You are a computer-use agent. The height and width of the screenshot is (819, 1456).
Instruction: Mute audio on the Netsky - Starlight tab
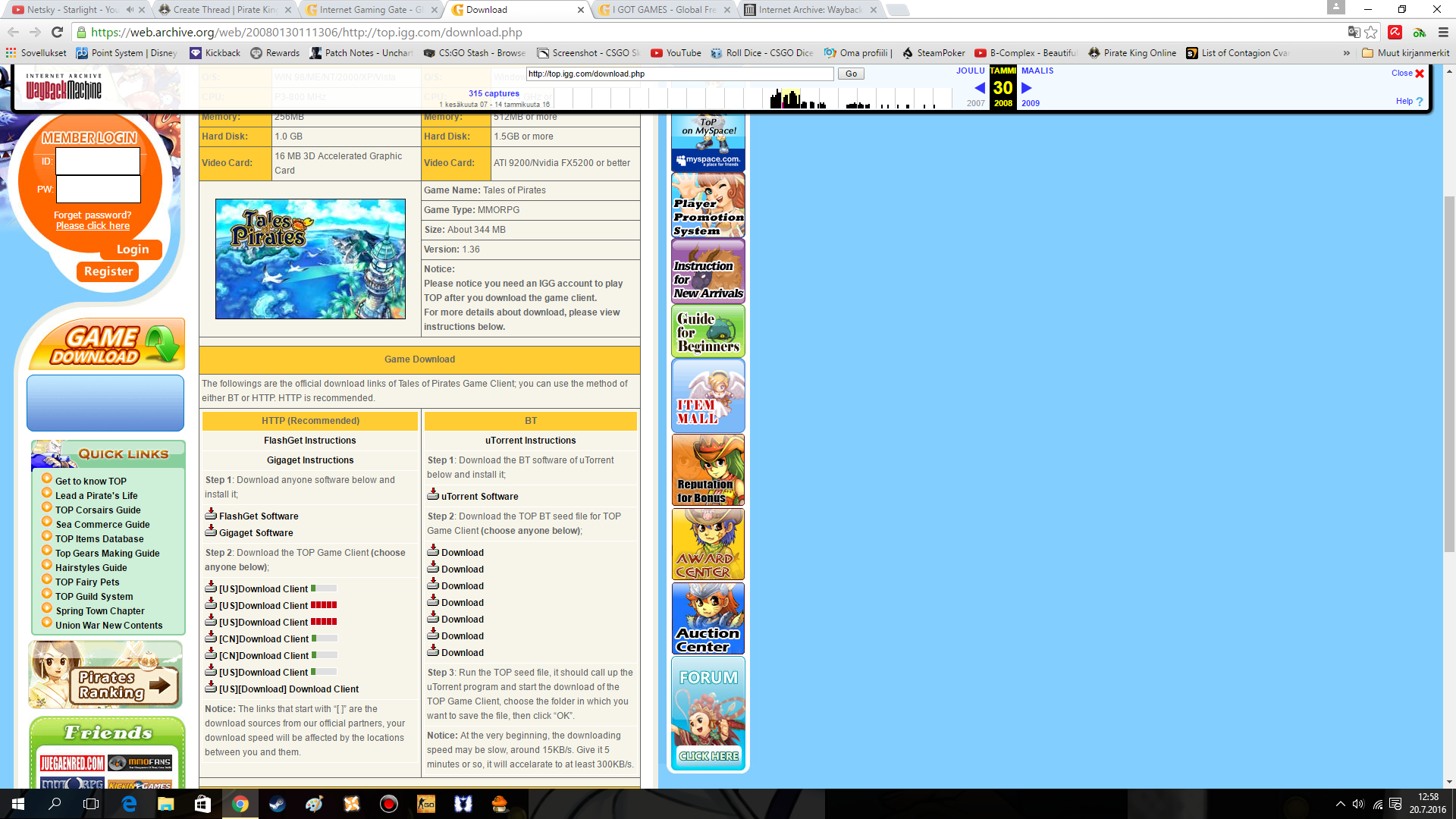[130, 10]
